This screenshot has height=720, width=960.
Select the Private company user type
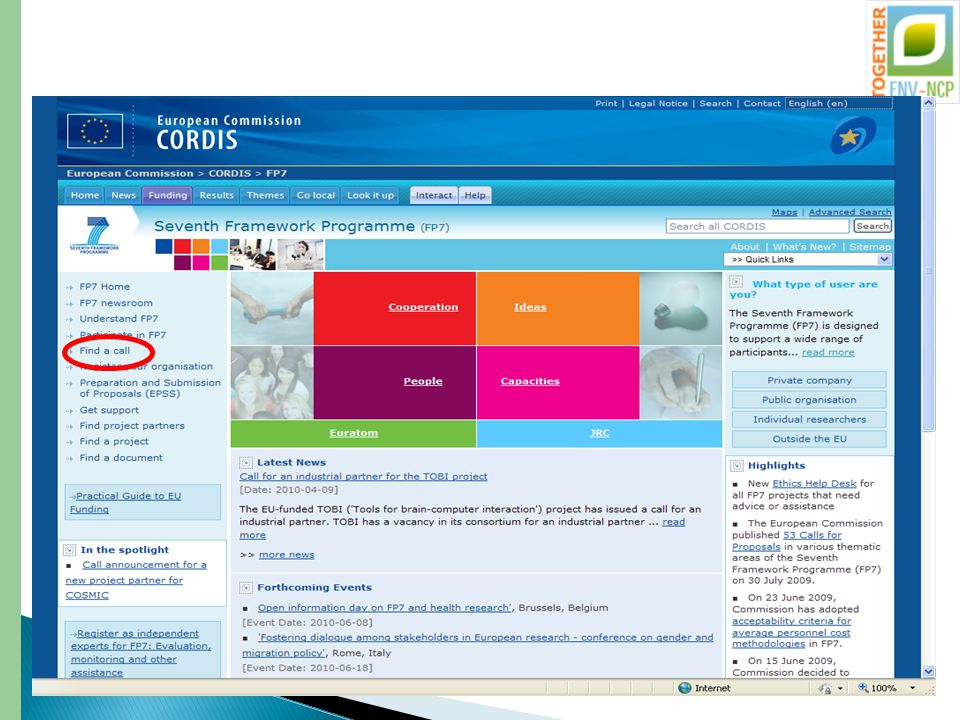(x=809, y=380)
